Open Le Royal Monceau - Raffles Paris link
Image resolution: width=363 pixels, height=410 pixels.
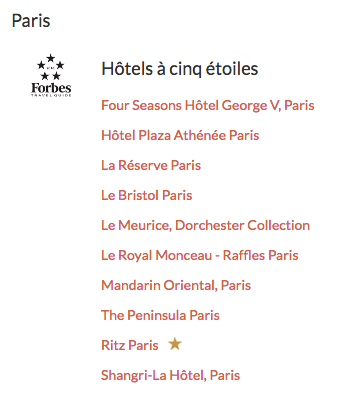(x=200, y=255)
